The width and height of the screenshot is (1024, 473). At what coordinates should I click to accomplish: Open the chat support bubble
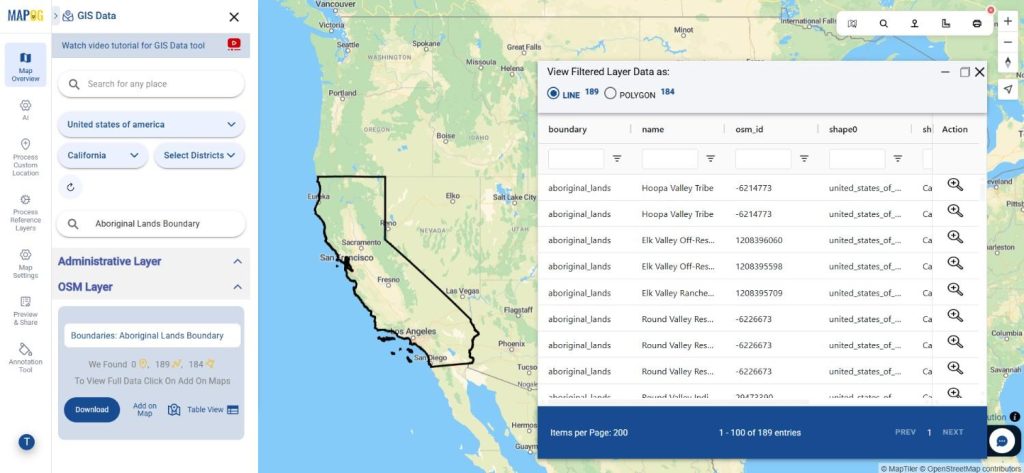coord(1002,441)
